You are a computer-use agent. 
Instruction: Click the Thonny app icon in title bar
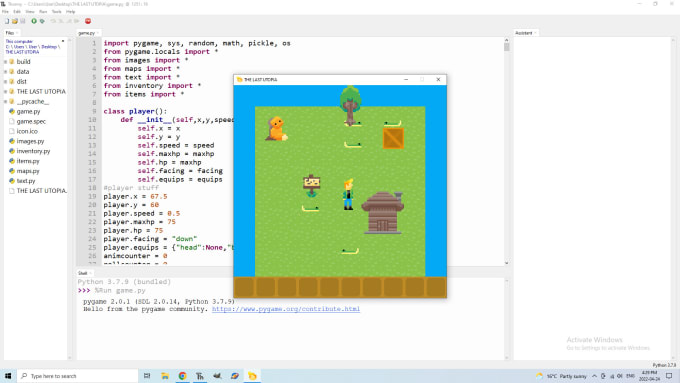pos(3,4)
